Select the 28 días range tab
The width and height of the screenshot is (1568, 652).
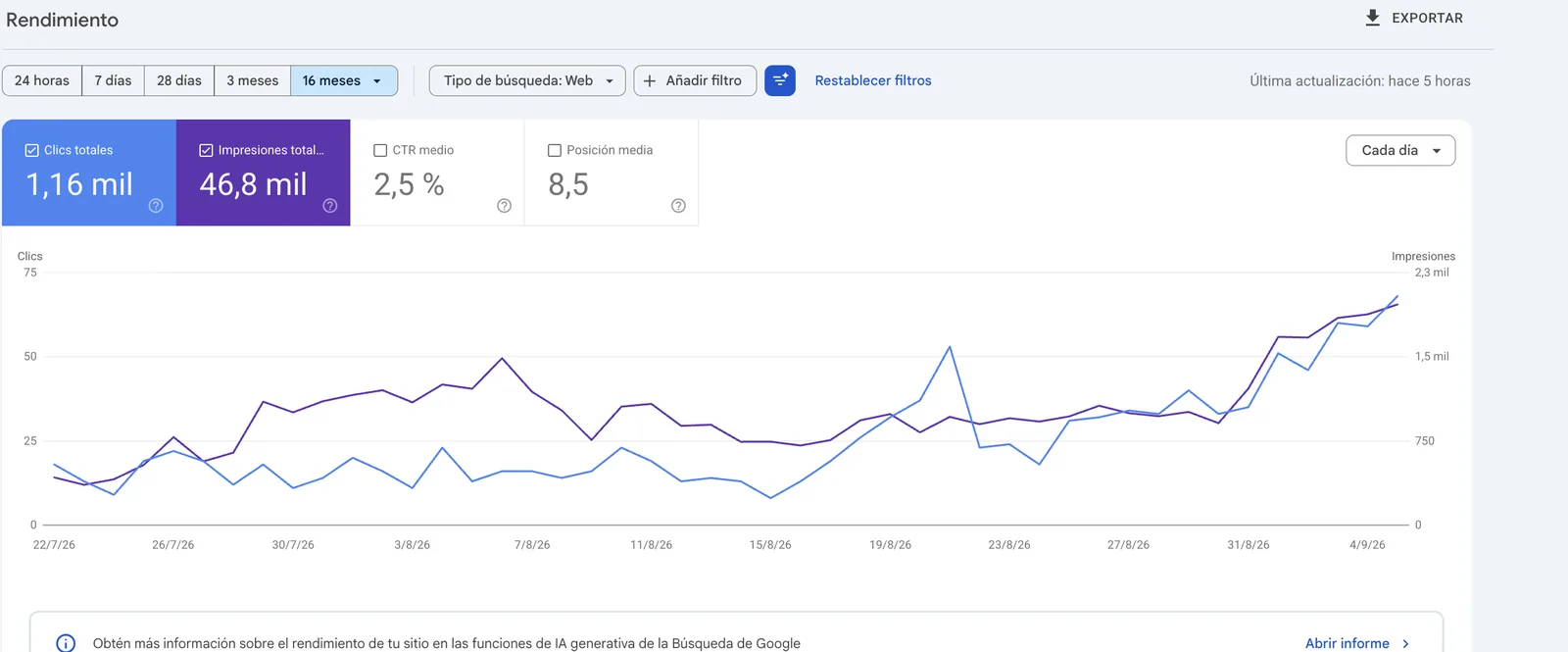click(x=179, y=80)
